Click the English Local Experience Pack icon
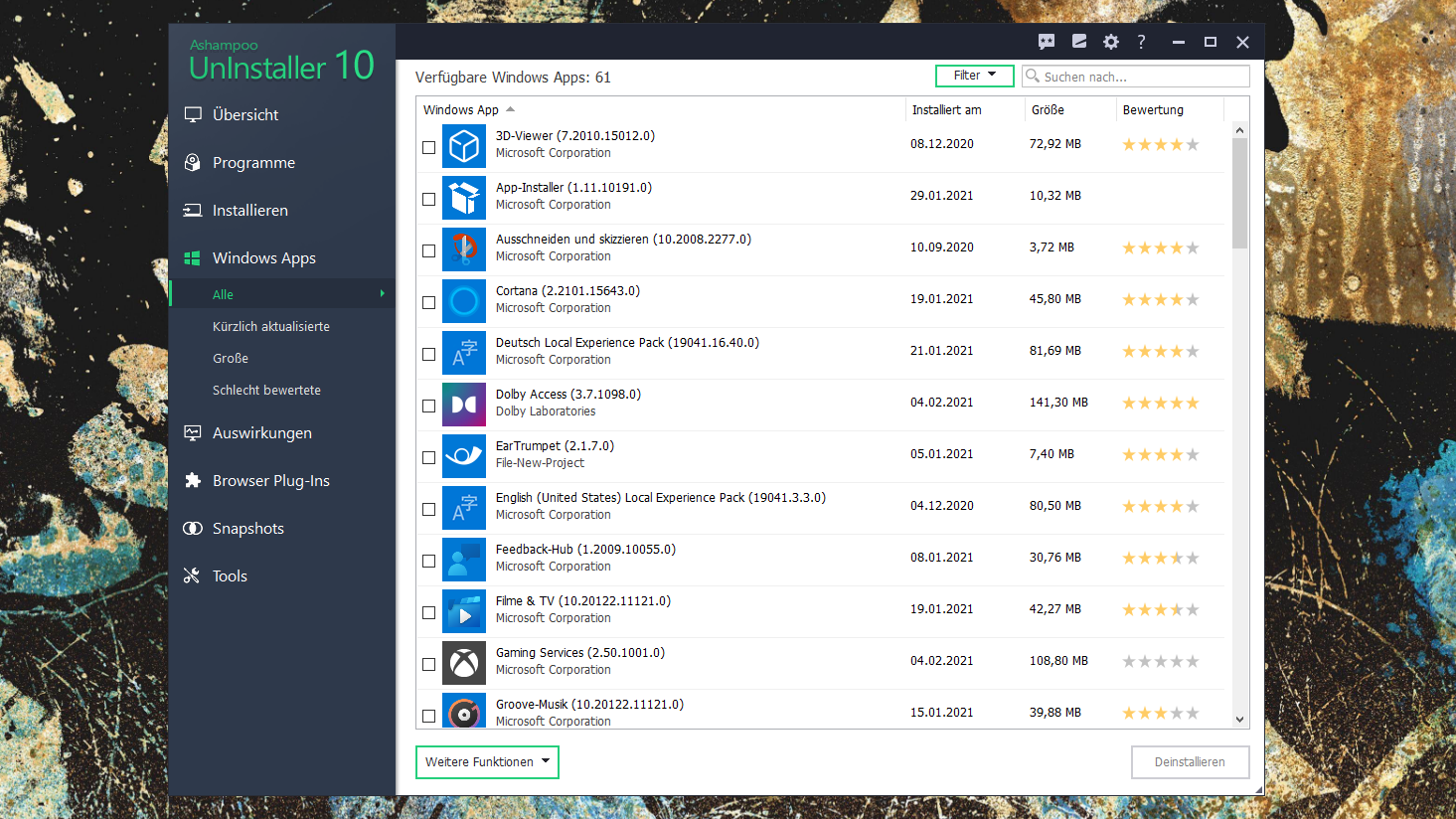Image resolution: width=1456 pixels, height=819 pixels. point(464,508)
